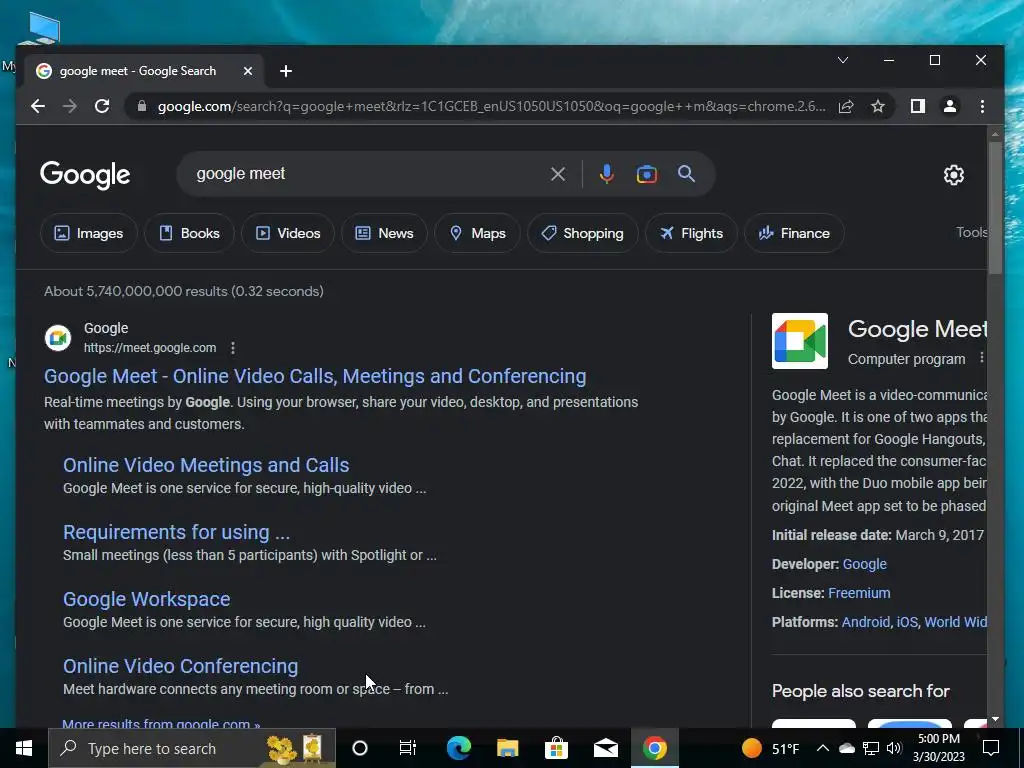Open the Windows Start menu
1024x768 pixels.
click(x=24, y=748)
